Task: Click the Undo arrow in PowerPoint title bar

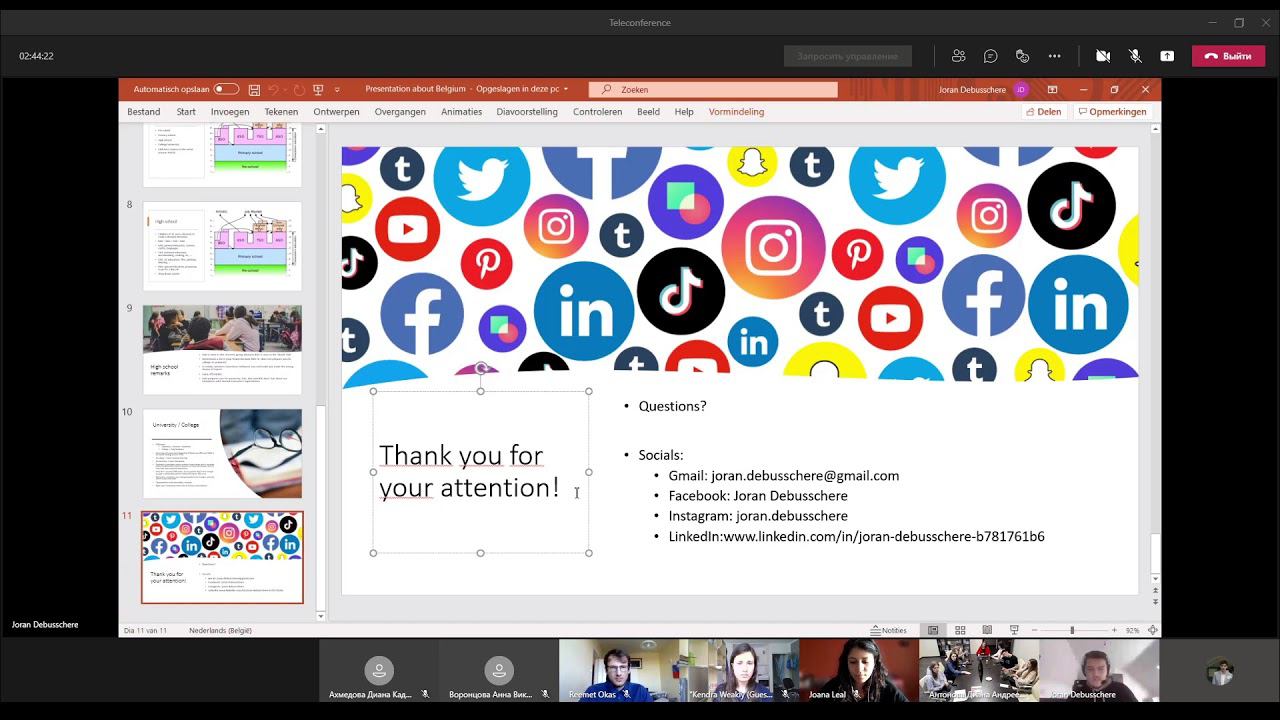Action: pos(273,89)
